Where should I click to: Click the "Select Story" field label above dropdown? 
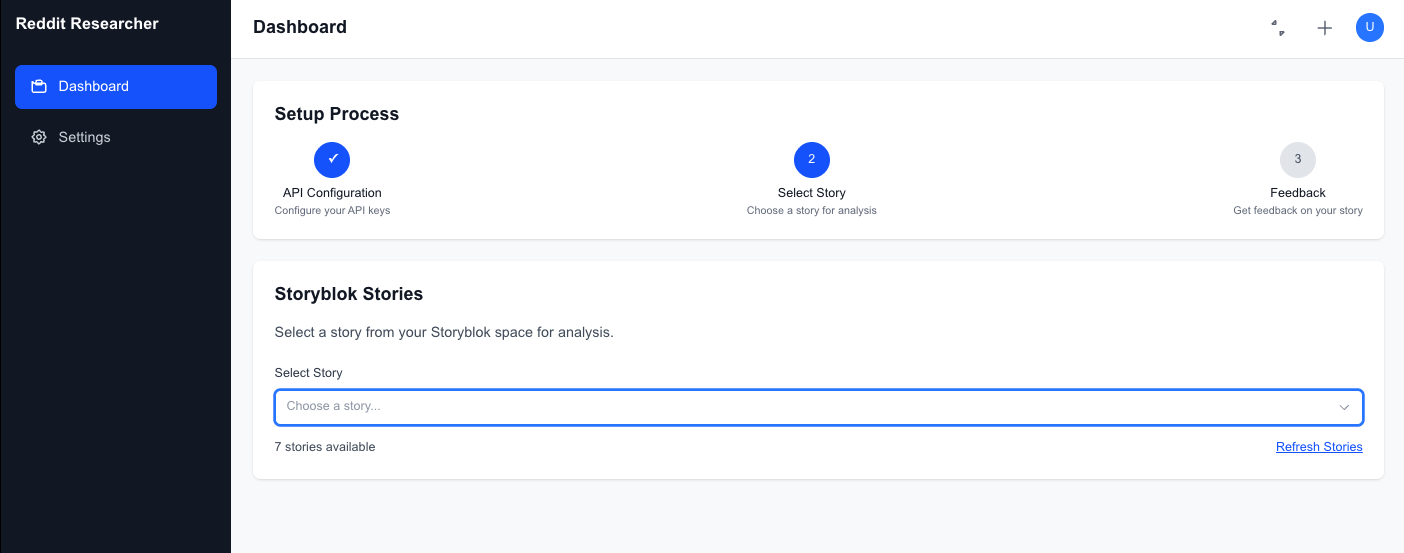(308, 373)
